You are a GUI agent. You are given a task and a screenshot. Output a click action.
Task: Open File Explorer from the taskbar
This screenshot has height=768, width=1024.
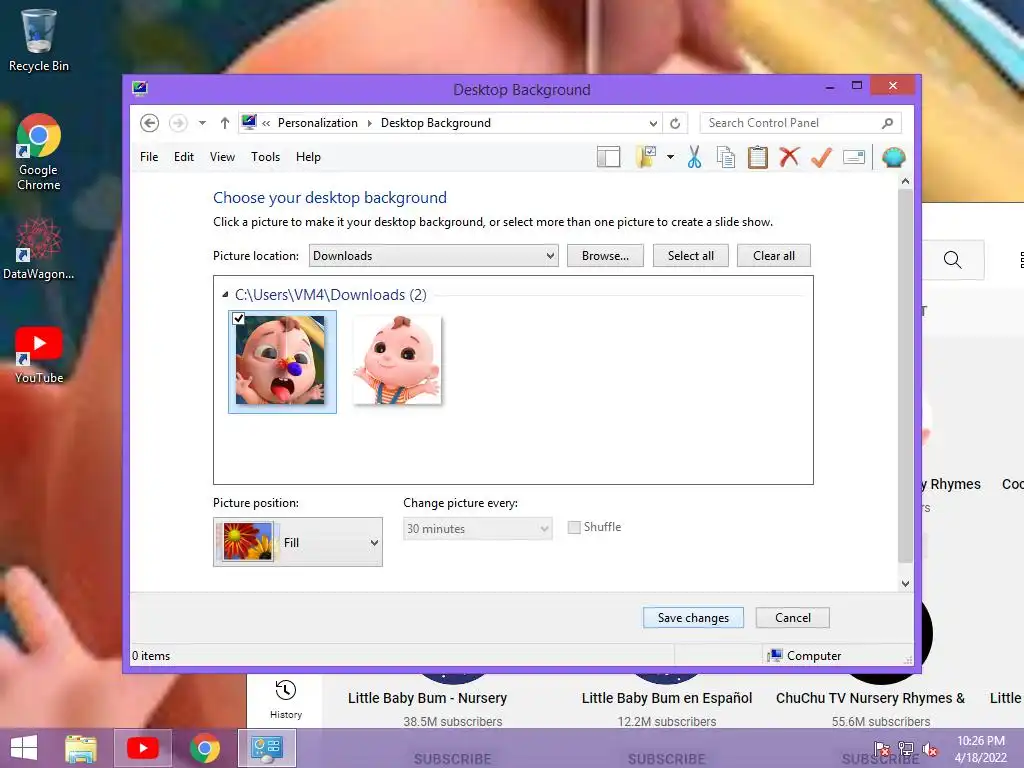click(81, 748)
